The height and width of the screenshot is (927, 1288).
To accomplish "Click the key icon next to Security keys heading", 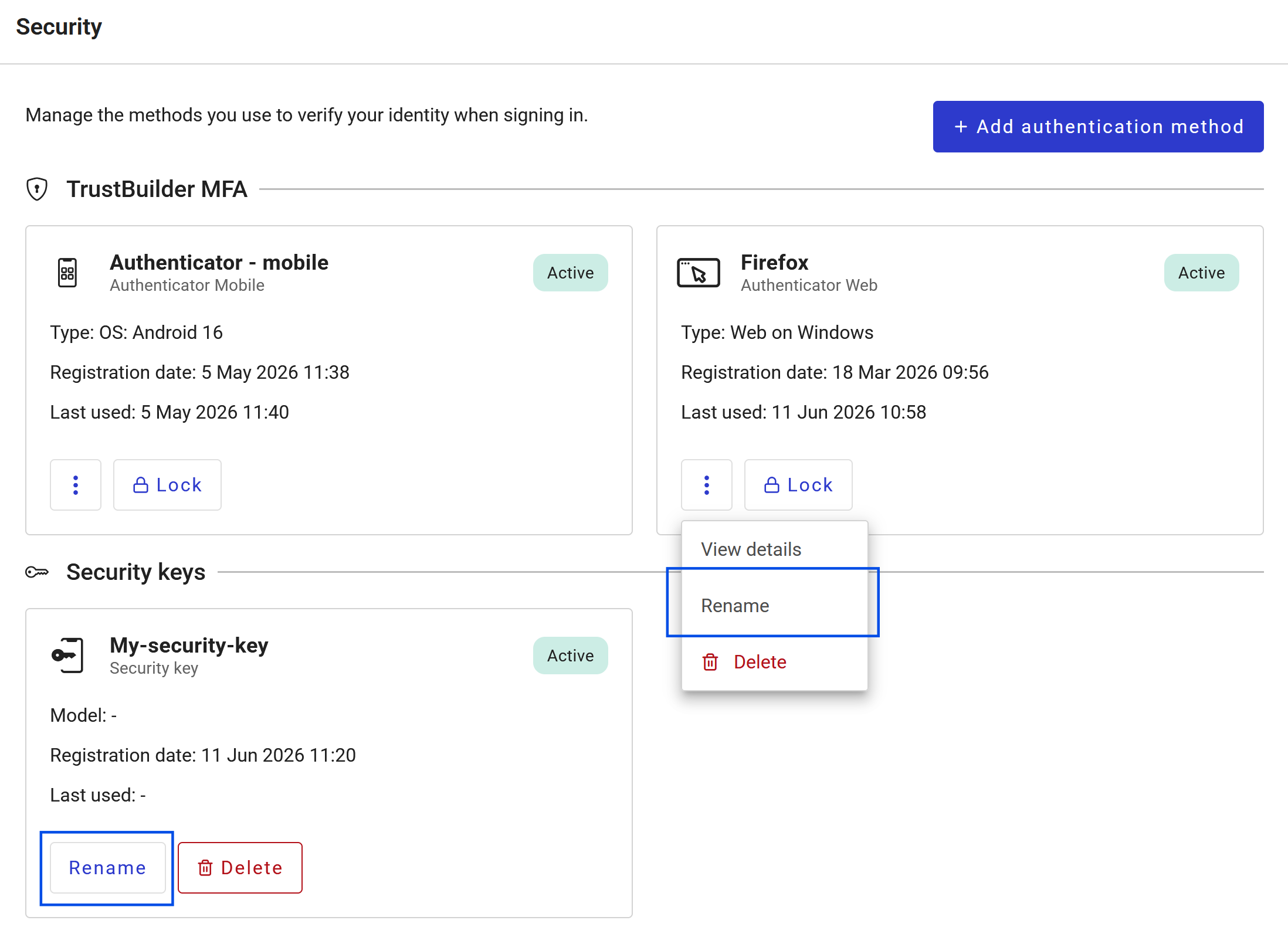I will click(x=37, y=572).
